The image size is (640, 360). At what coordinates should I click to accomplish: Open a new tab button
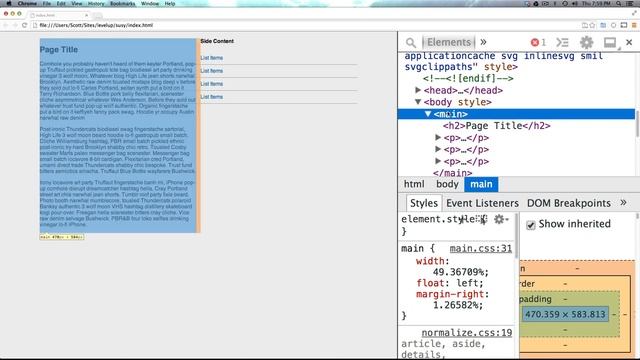(x=98, y=16)
